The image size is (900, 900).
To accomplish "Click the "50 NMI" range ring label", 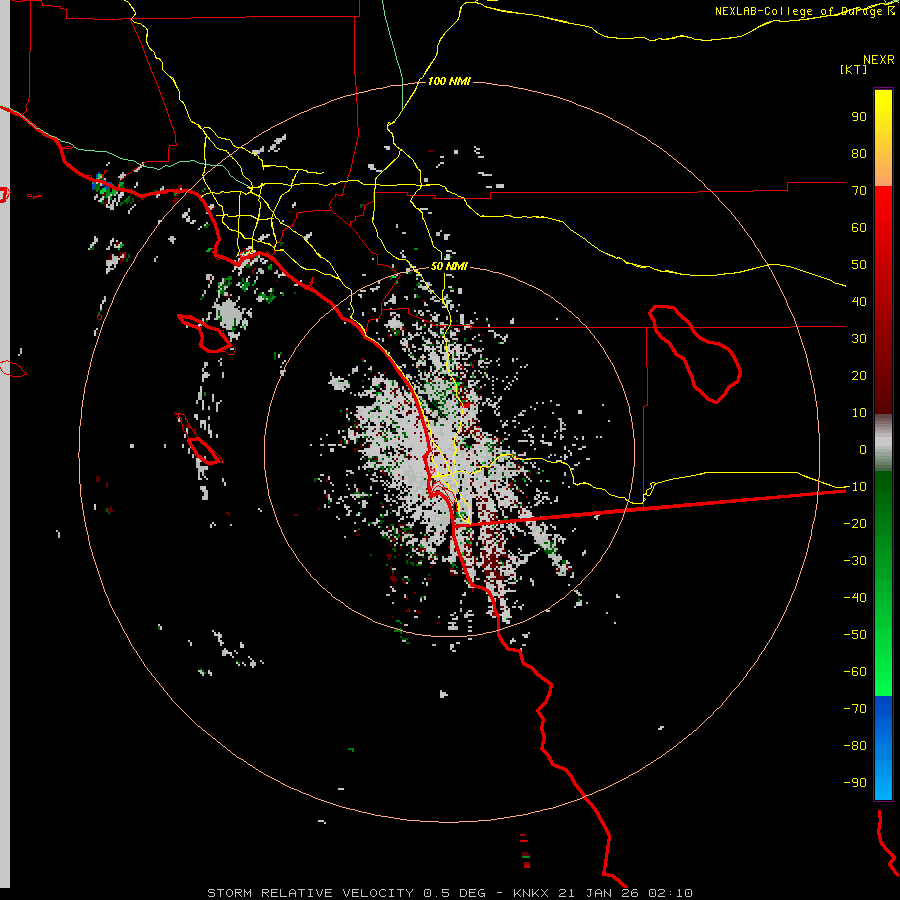I will [449, 267].
